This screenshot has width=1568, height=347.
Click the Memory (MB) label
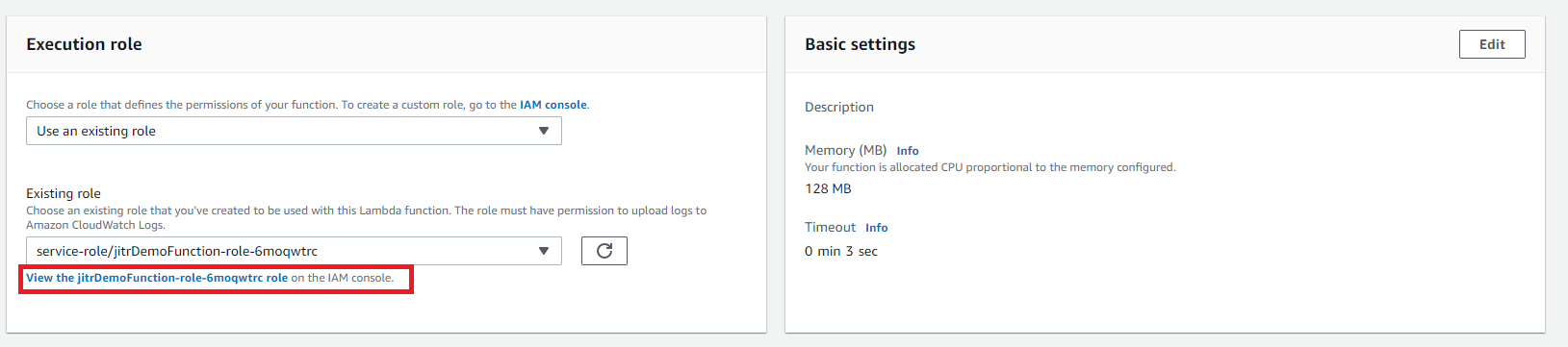(x=845, y=150)
